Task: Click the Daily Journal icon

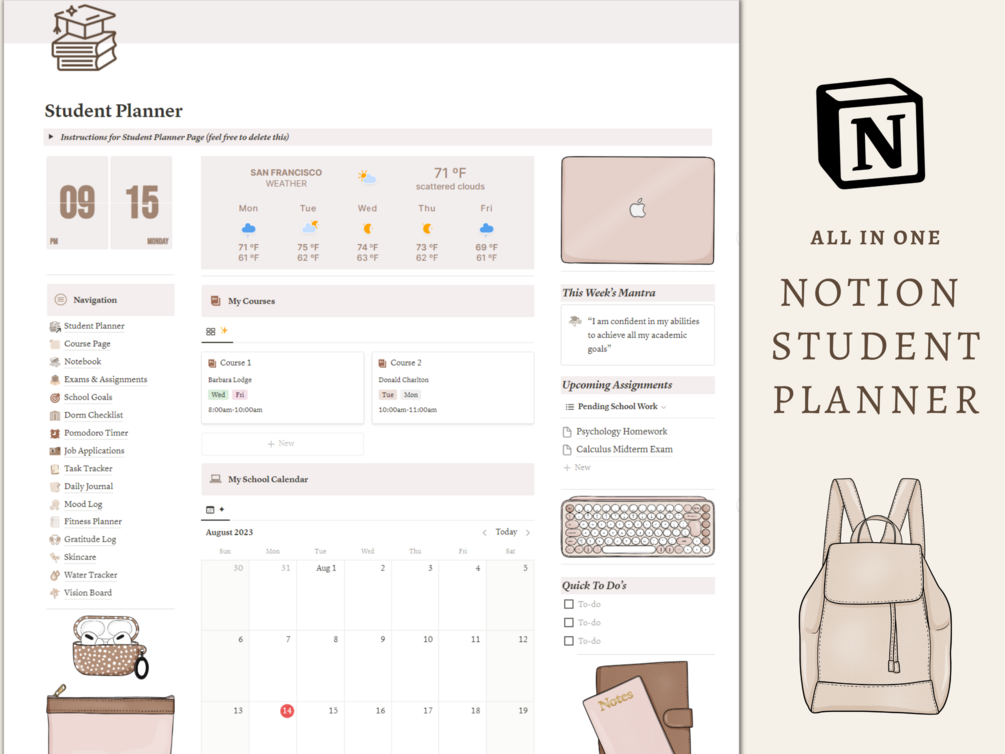Action: (x=55, y=487)
